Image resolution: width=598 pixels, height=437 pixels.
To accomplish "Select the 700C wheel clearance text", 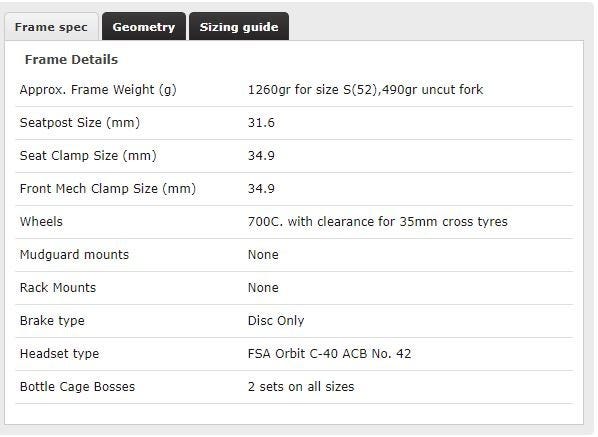I will coord(378,222).
